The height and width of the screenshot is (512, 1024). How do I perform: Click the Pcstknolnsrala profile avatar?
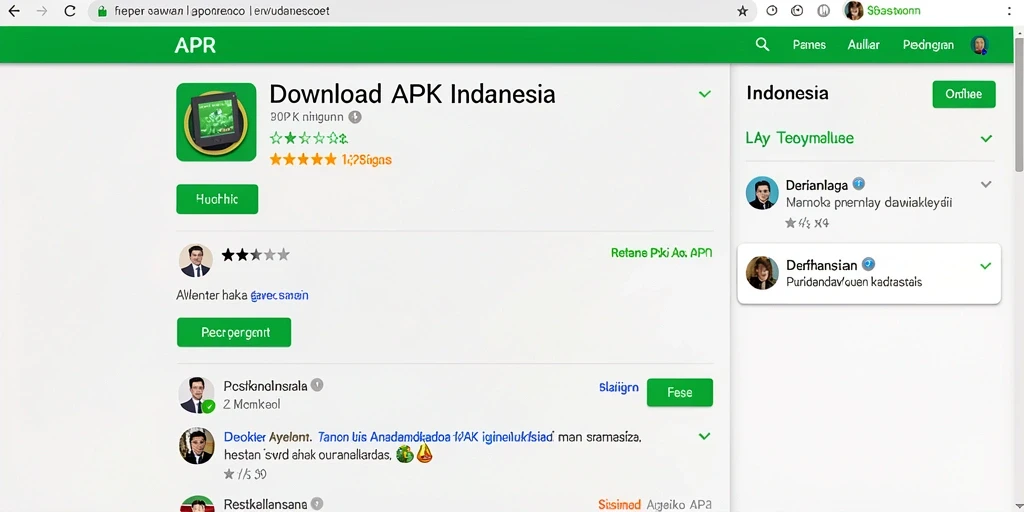196,394
